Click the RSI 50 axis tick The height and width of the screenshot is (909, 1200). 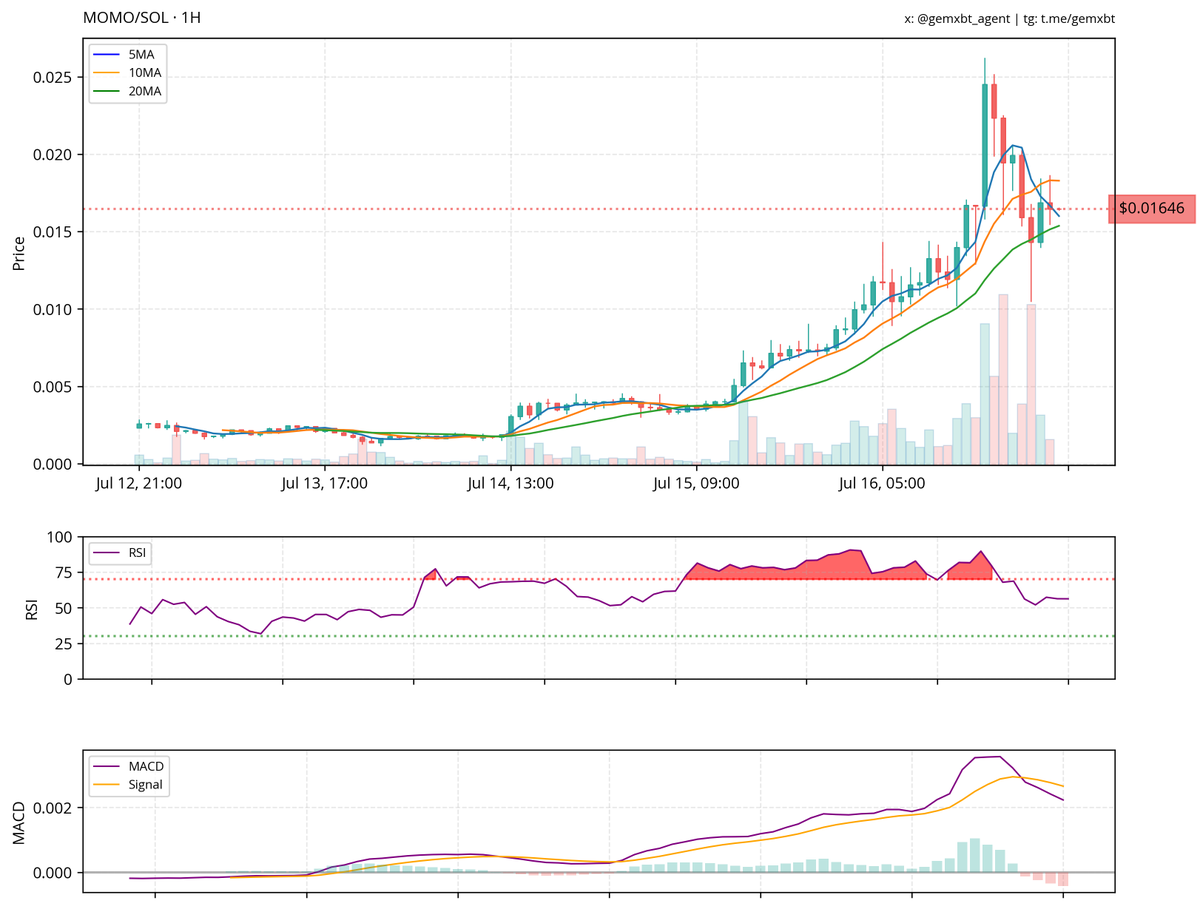point(64,608)
